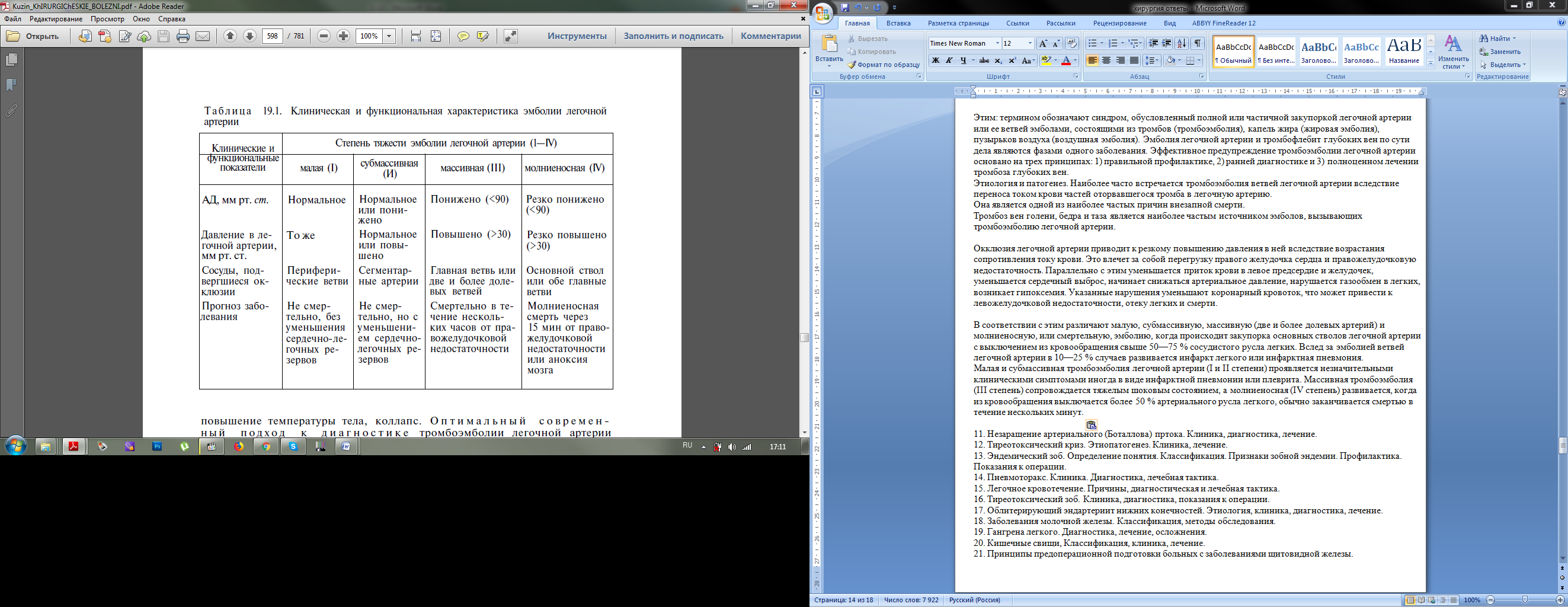Viewport: 1568px width, 607px height.
Task: Open the Times New Roman font name dropdown
Action: coord(997,43)
